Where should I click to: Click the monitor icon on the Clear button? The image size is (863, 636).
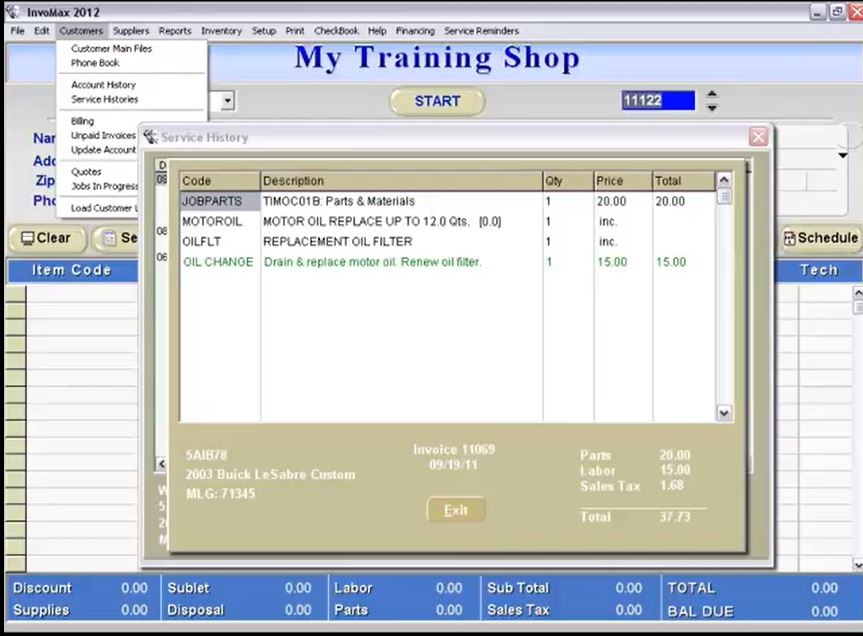pos(29,238)
